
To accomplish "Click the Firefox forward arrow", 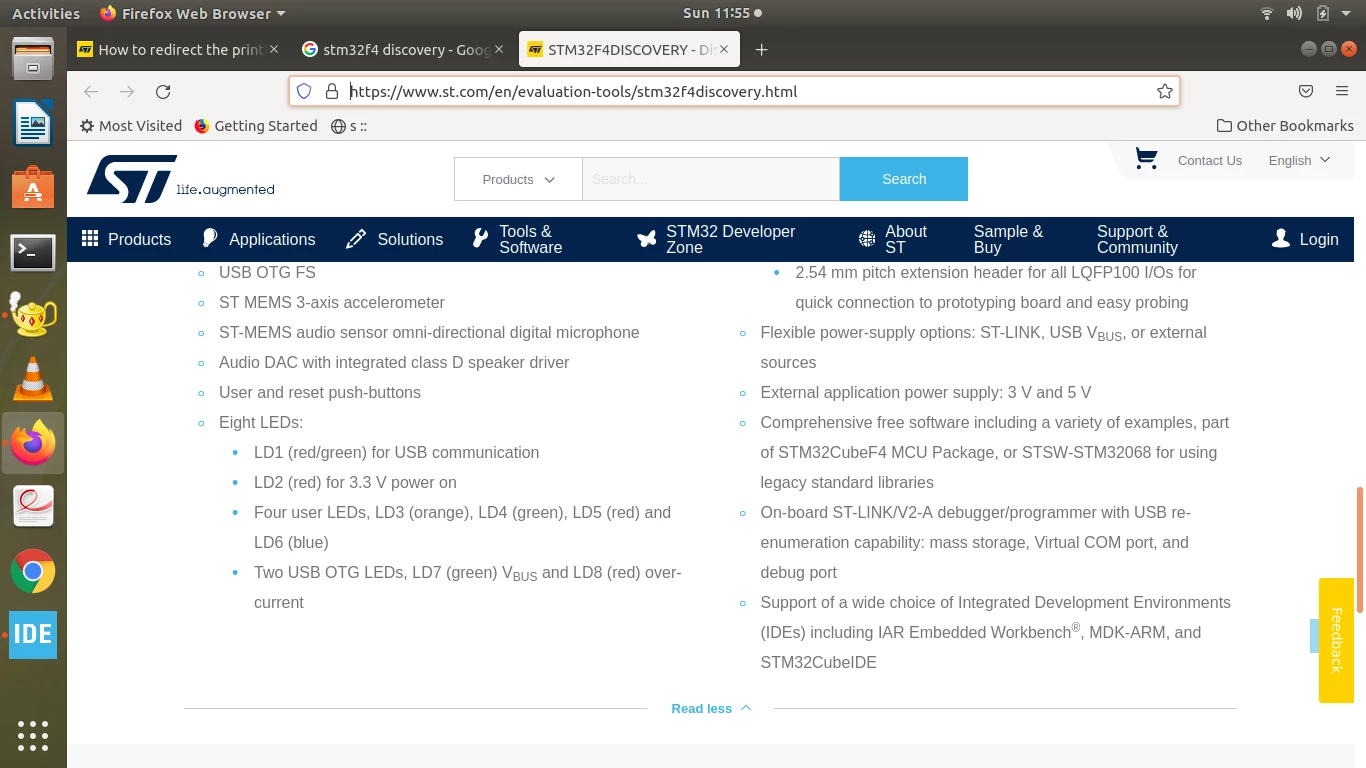I will (127, 91).
